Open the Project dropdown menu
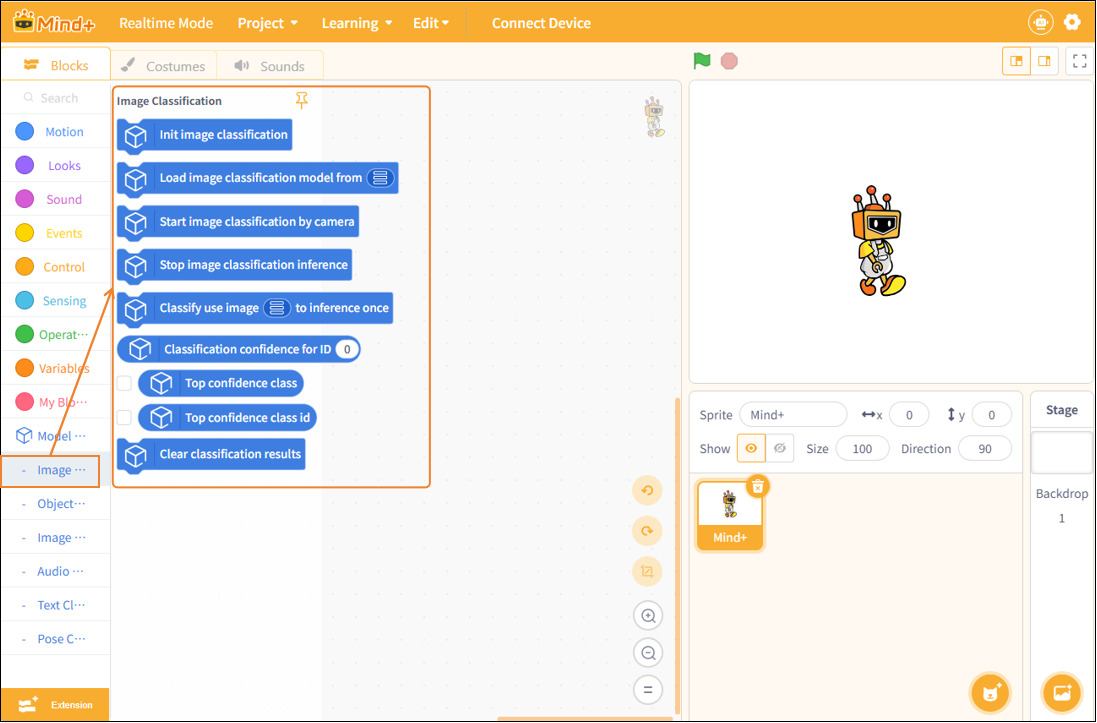 tap(268, 23)
